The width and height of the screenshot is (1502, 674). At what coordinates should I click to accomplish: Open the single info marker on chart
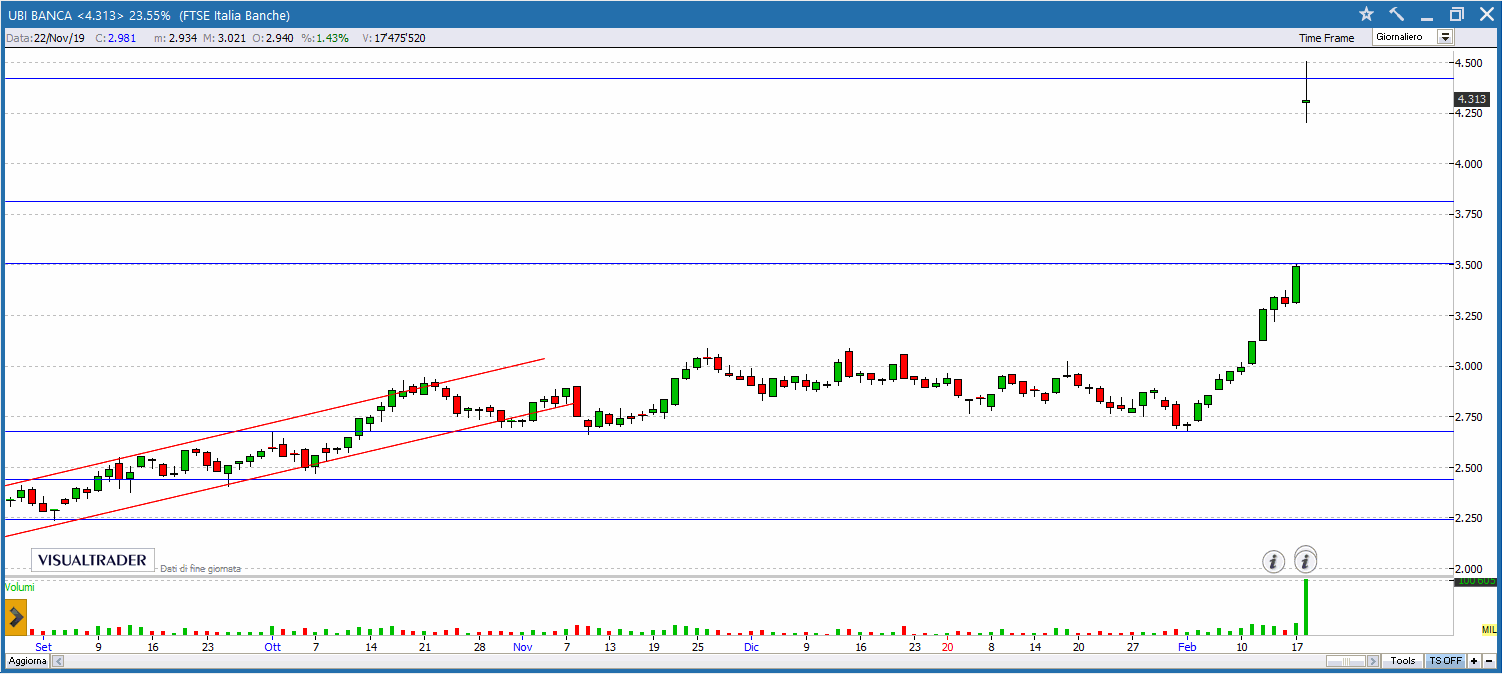coord(1273,562)
